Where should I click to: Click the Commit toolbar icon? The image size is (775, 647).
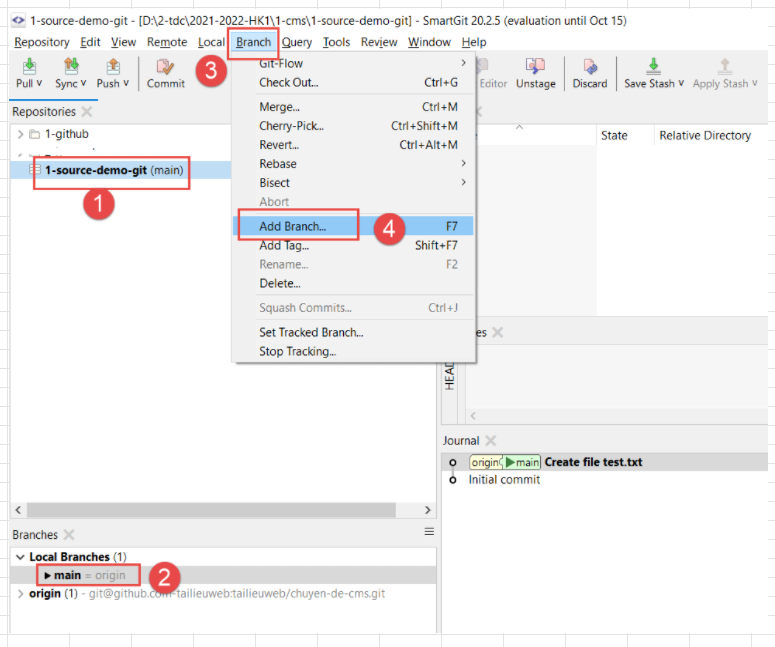[165, 66]
